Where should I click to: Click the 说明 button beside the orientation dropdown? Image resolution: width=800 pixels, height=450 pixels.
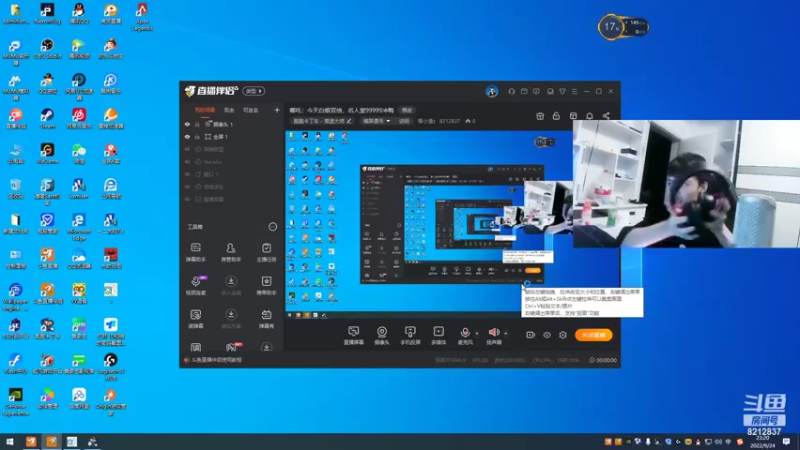click(404, 121)
